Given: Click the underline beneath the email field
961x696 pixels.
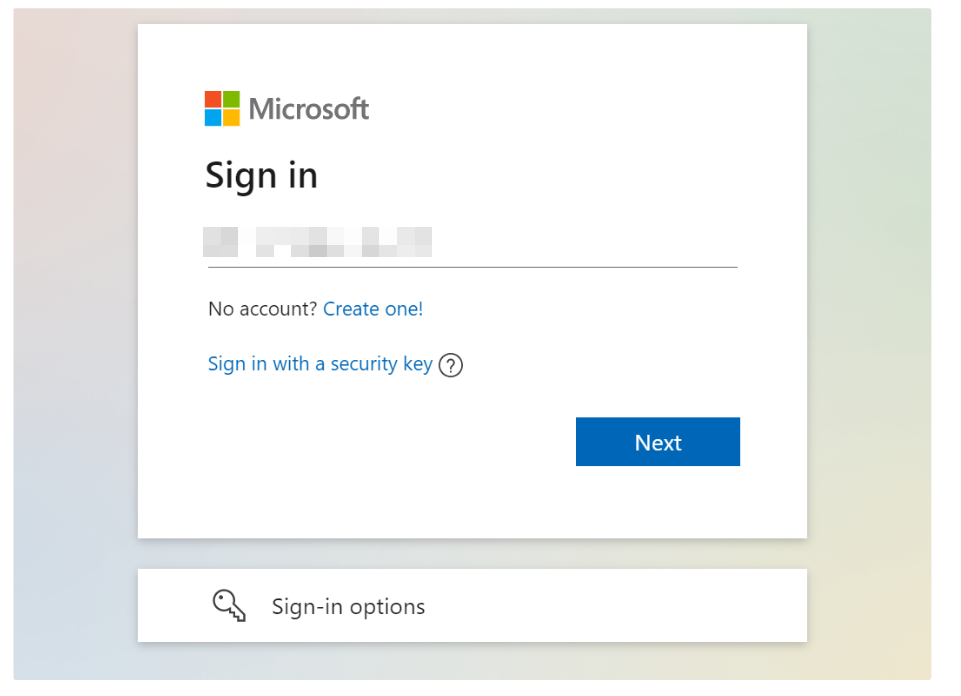Looking at the screenshot, I should coord(472,267).
